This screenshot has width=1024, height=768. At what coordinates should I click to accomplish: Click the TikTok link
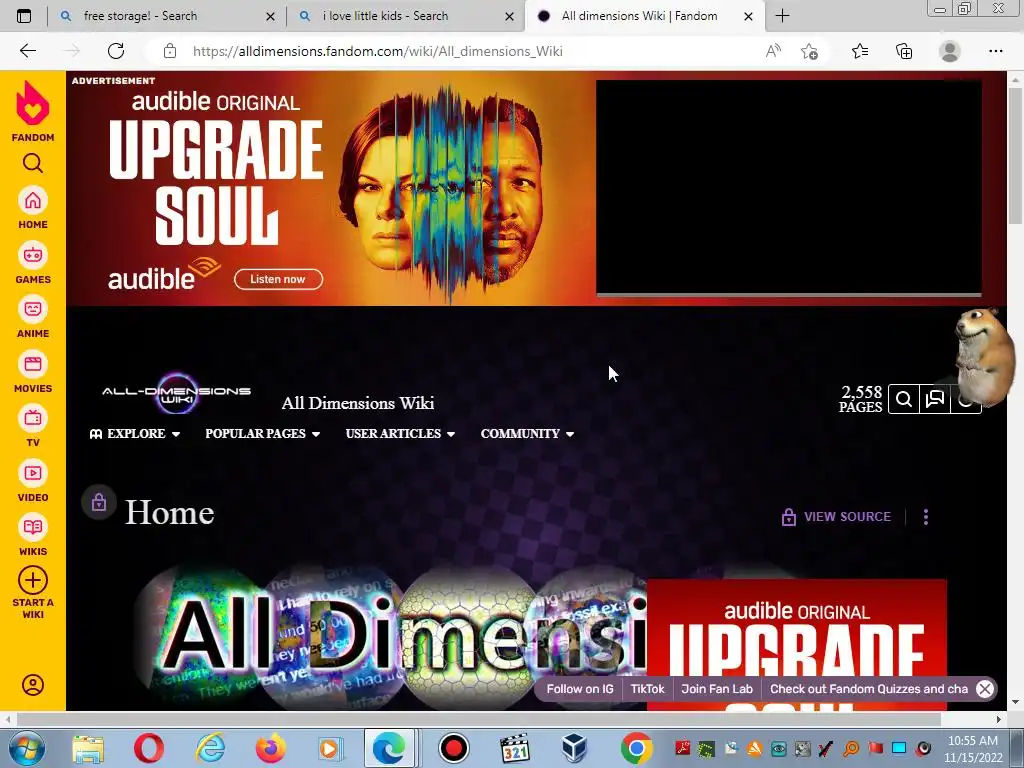(647, 689)
